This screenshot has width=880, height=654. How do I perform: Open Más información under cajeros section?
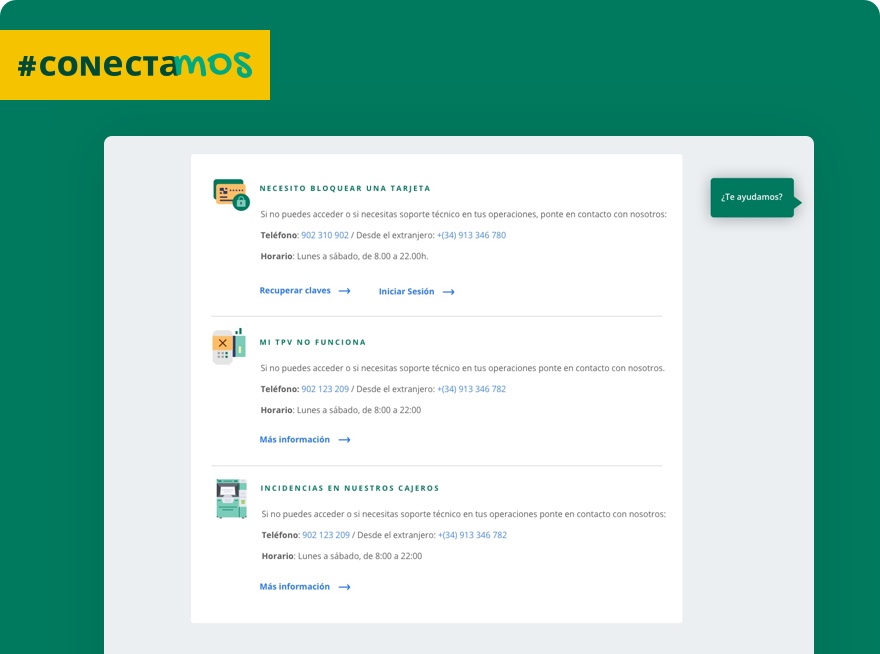point(294,587)
